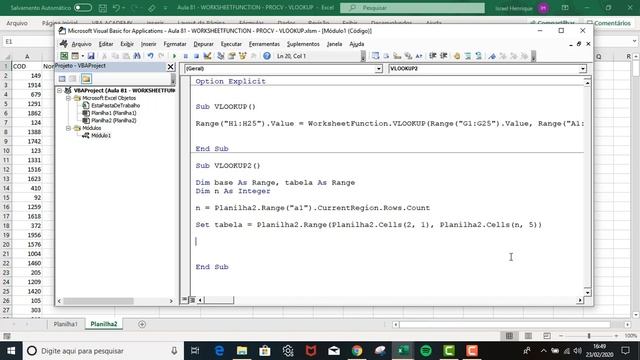Open the Suplementos menu

[303, 44]
